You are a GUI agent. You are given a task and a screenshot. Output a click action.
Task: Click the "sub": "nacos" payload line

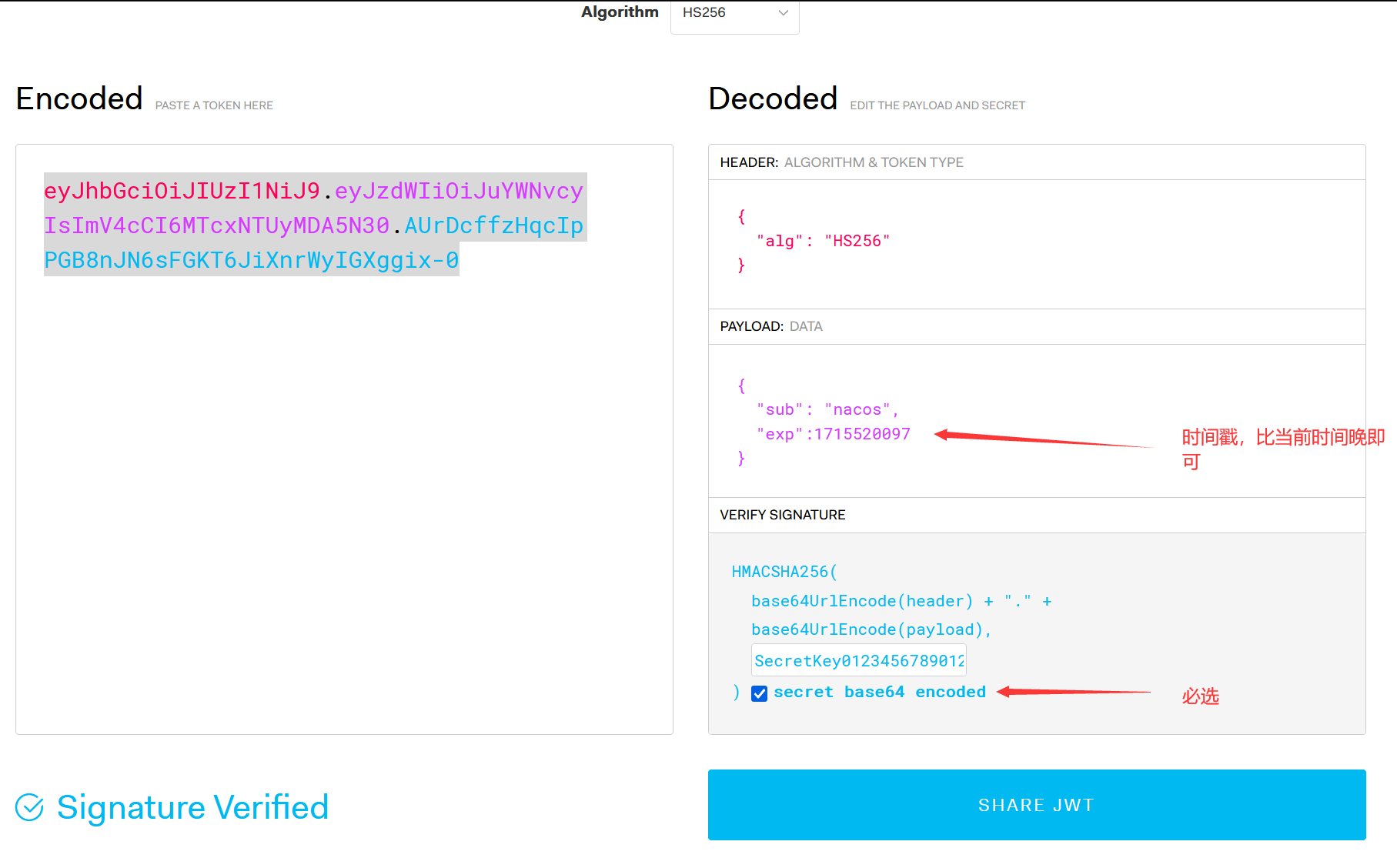[x=827, y=409]
